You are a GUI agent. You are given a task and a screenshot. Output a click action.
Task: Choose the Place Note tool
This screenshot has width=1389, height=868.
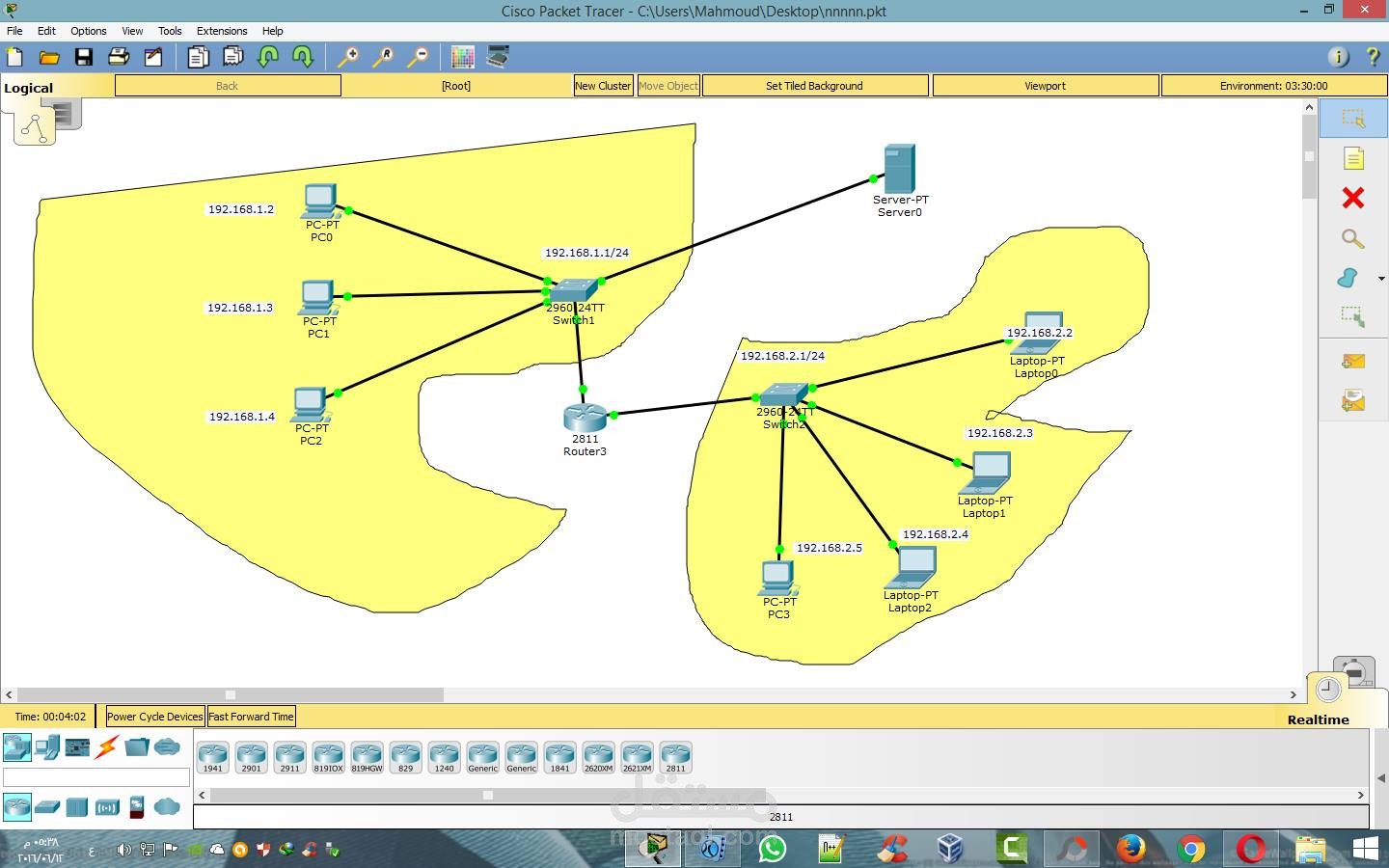[x=1353, y=158]
